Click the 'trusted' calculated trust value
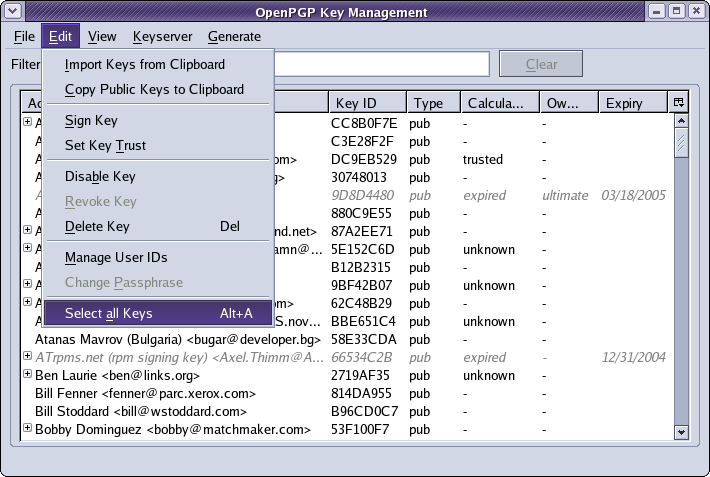710x477 pixels. click(x=483, y=159)
